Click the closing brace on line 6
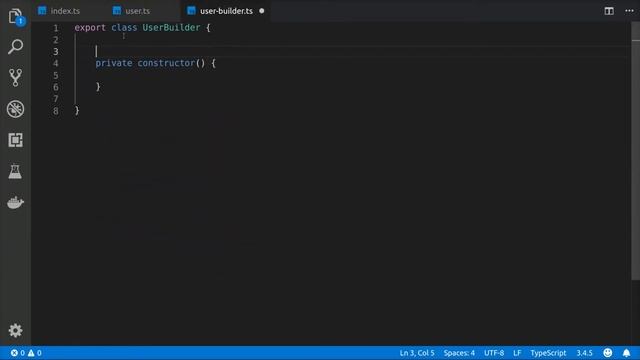 point(98,87)
